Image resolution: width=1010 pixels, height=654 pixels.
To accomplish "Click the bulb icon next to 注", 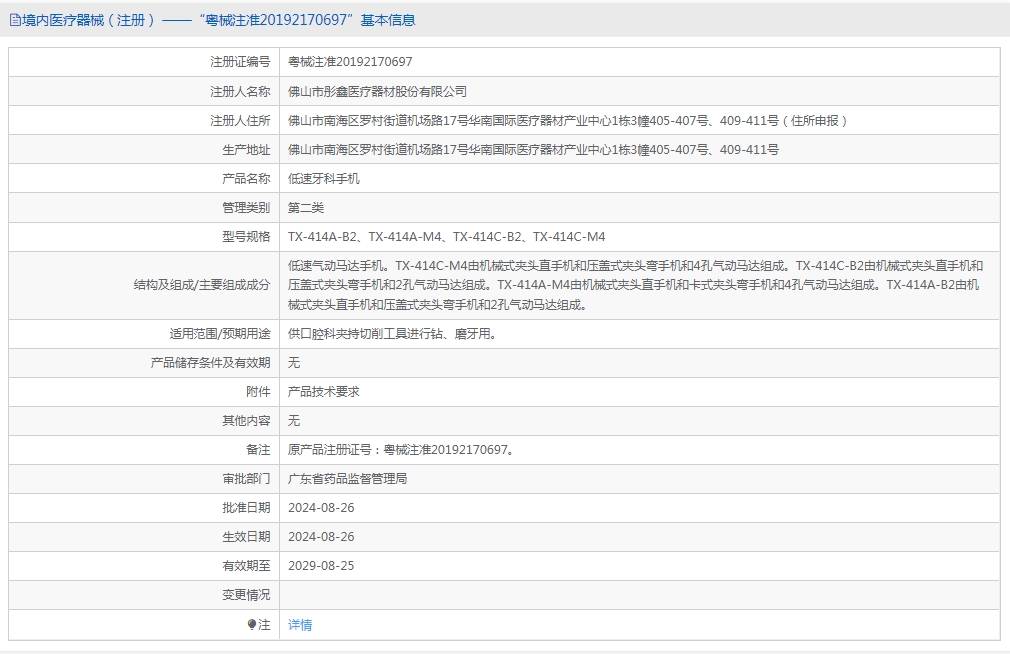I will 252,625.
